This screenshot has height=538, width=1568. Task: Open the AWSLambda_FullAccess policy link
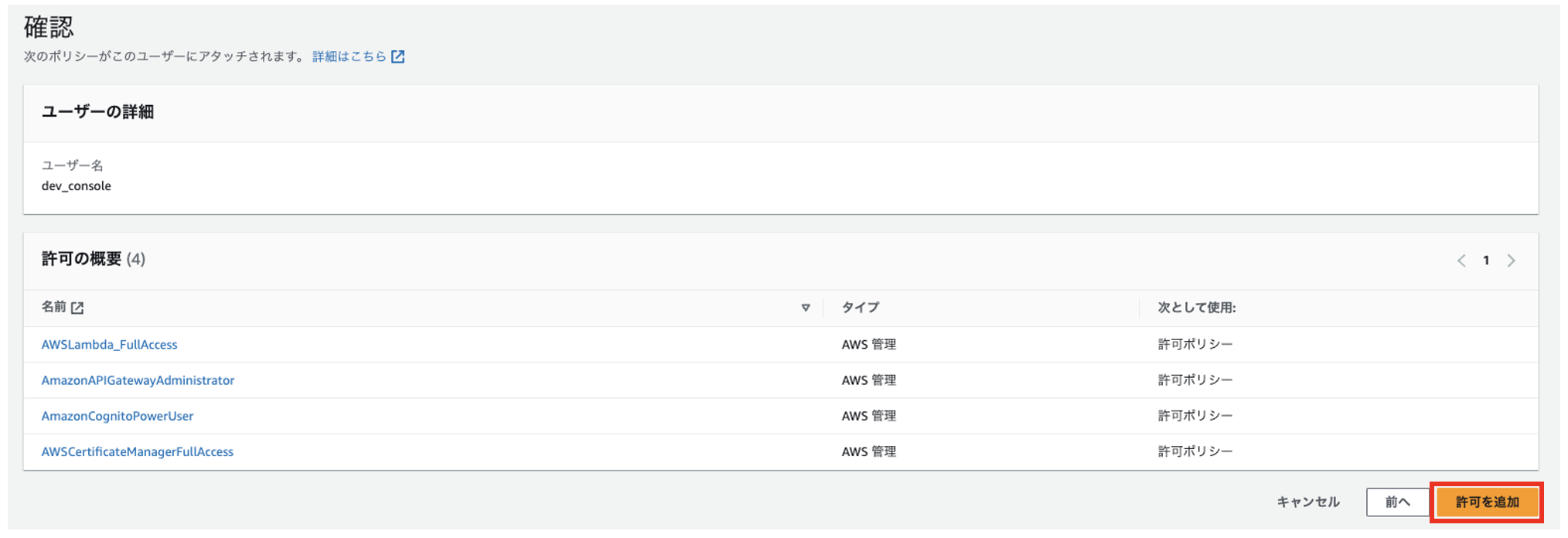(109, 345)
